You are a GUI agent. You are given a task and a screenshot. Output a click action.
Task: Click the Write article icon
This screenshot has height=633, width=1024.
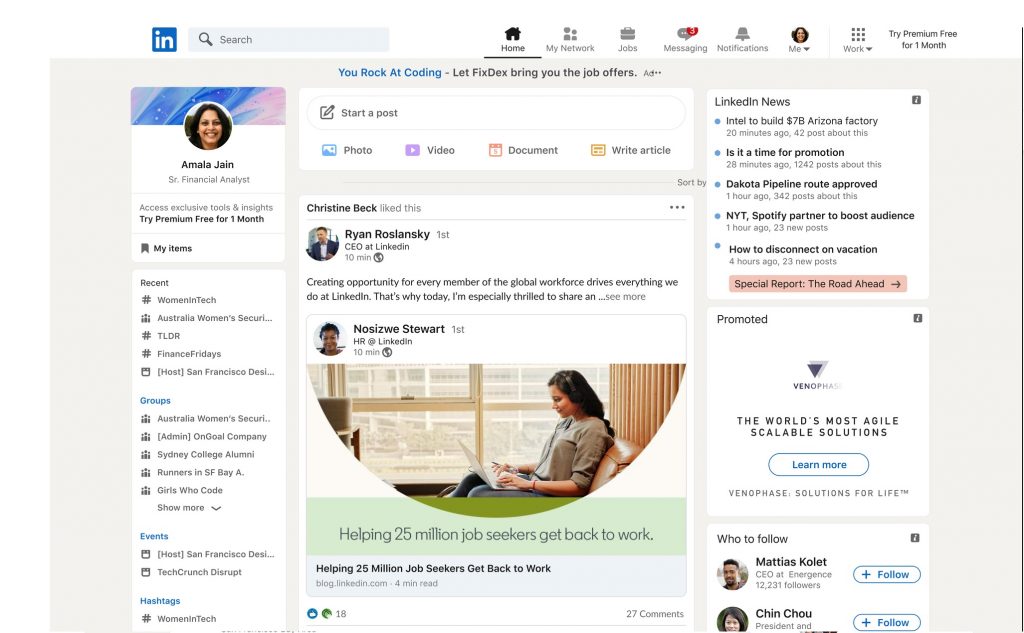[598, 150]
